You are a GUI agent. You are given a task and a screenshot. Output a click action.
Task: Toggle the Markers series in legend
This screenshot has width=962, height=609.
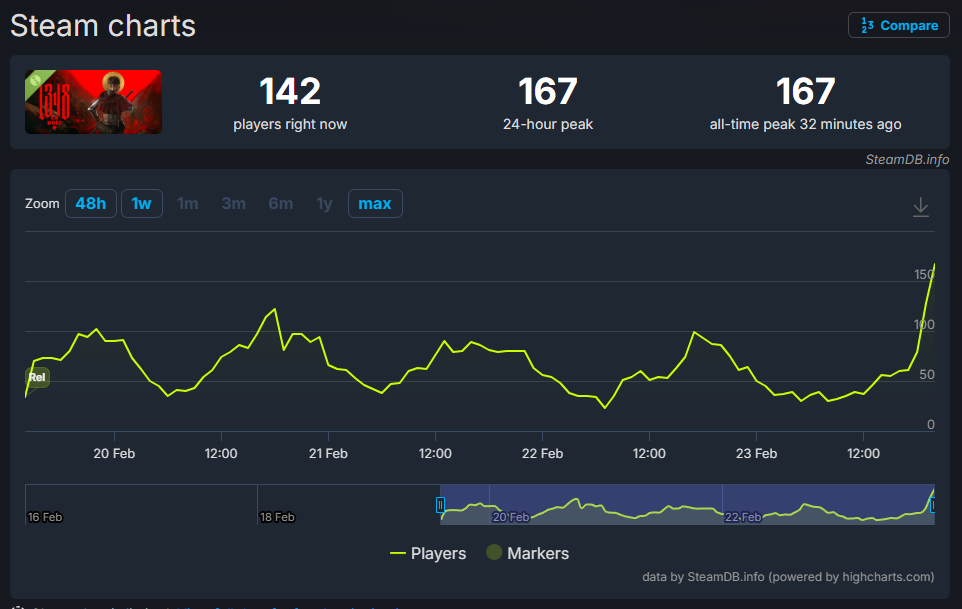(528, 553)
